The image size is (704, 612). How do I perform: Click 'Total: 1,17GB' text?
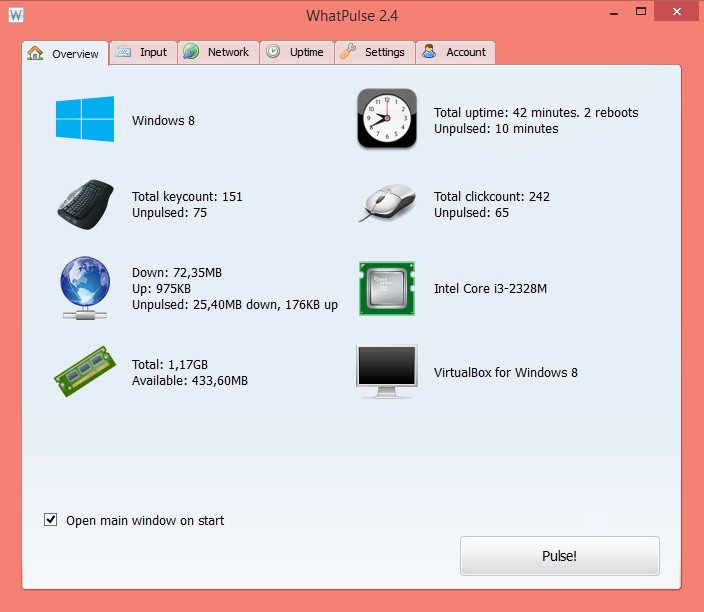coord(170,364)
